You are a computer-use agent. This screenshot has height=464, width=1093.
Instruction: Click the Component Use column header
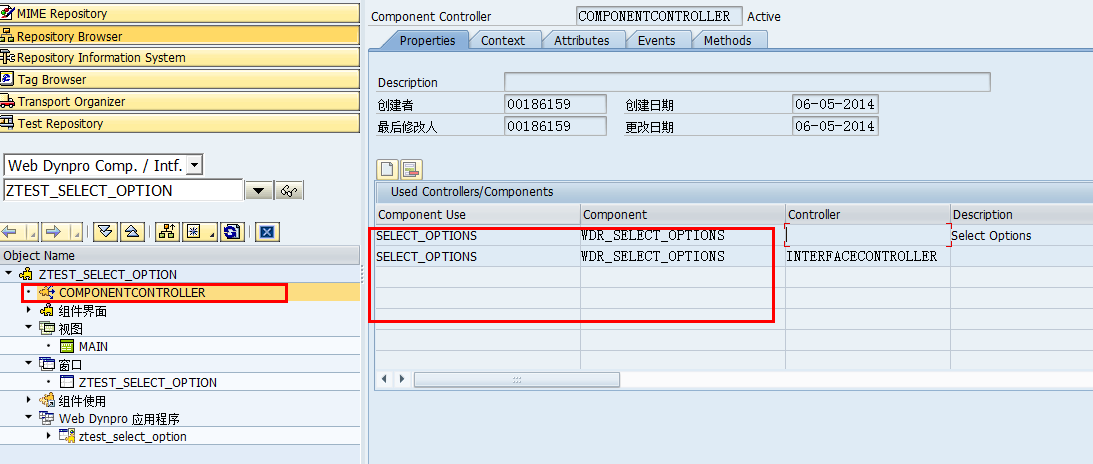(477, 215)
